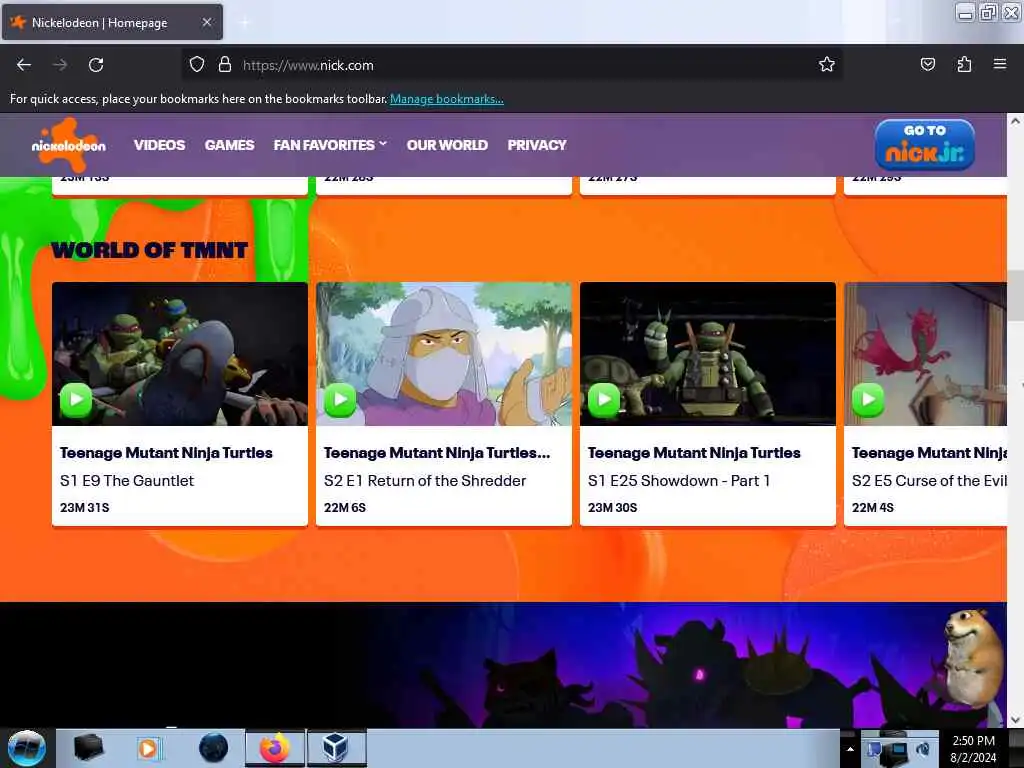Play Return of the Shredder via play button
The height and width of the screenshot is (768, 1024).
(340, 399)
